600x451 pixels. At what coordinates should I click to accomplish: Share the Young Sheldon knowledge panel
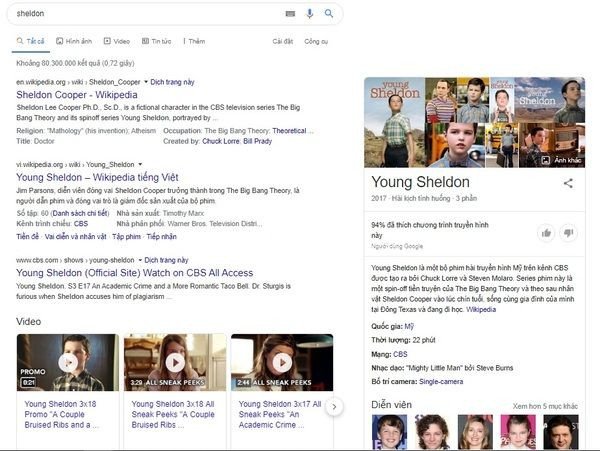click(568, 183)
